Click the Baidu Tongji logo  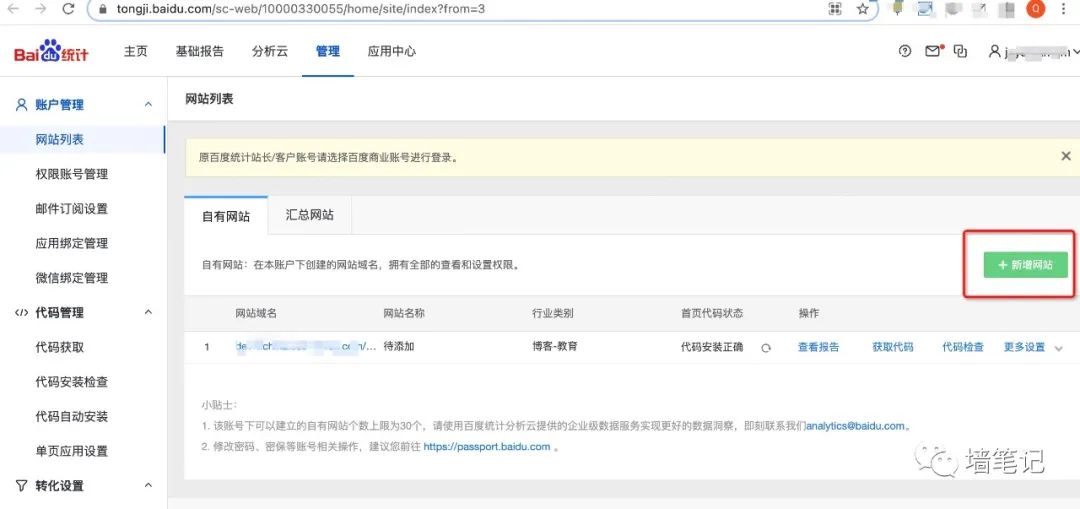[52, 52]
